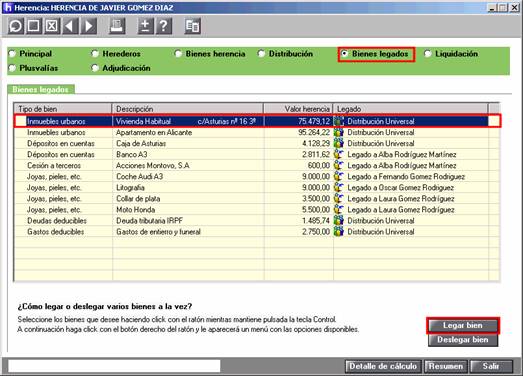This screenshot has width=523, height=376.
Task: Open the plus-minus calculator toolbar icon
Action: [145, 26]
